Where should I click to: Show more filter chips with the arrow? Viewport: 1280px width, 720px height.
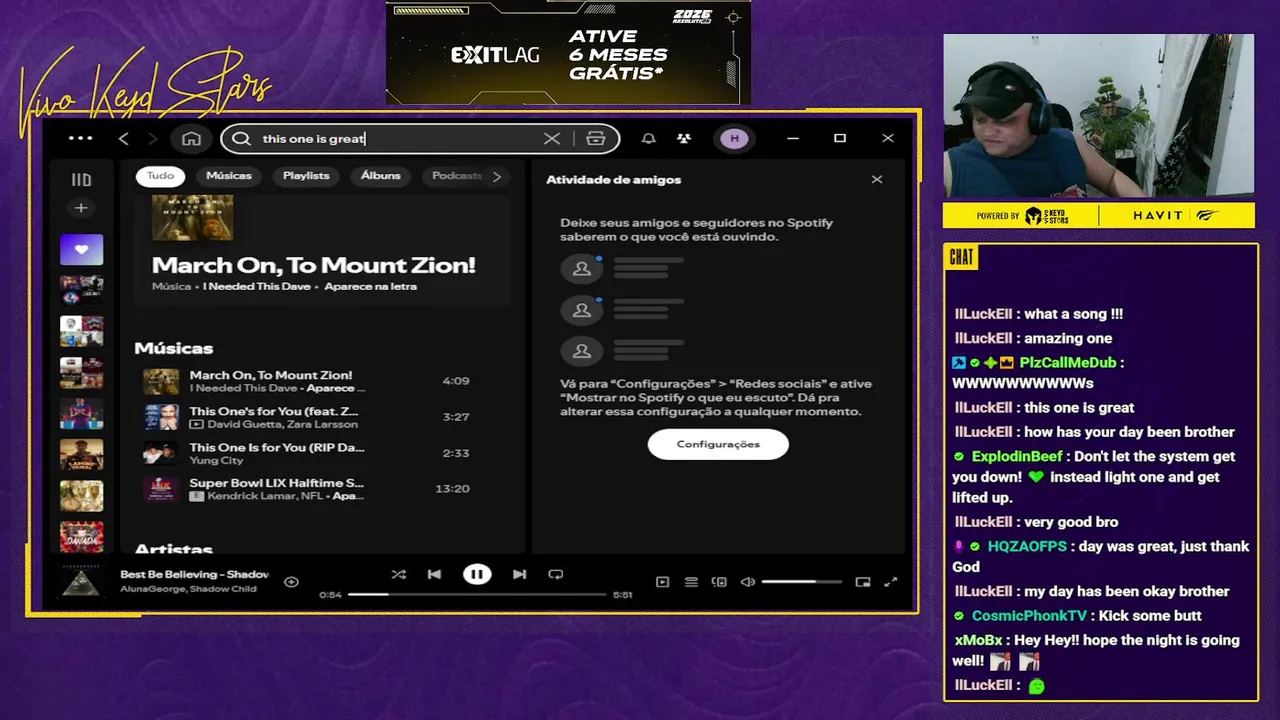coord(497,176)
